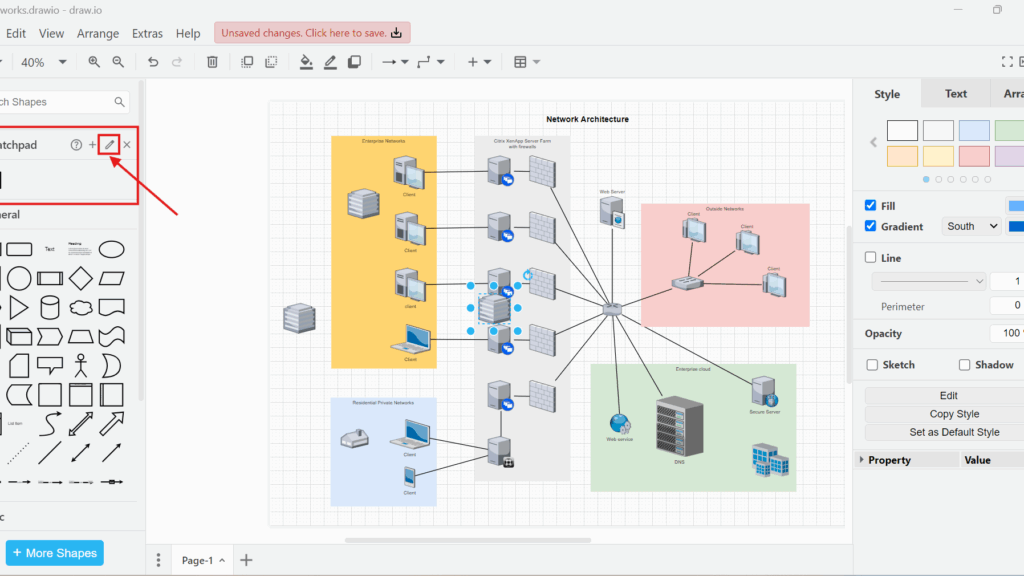Open the 40% zoom dropdown

44,62
